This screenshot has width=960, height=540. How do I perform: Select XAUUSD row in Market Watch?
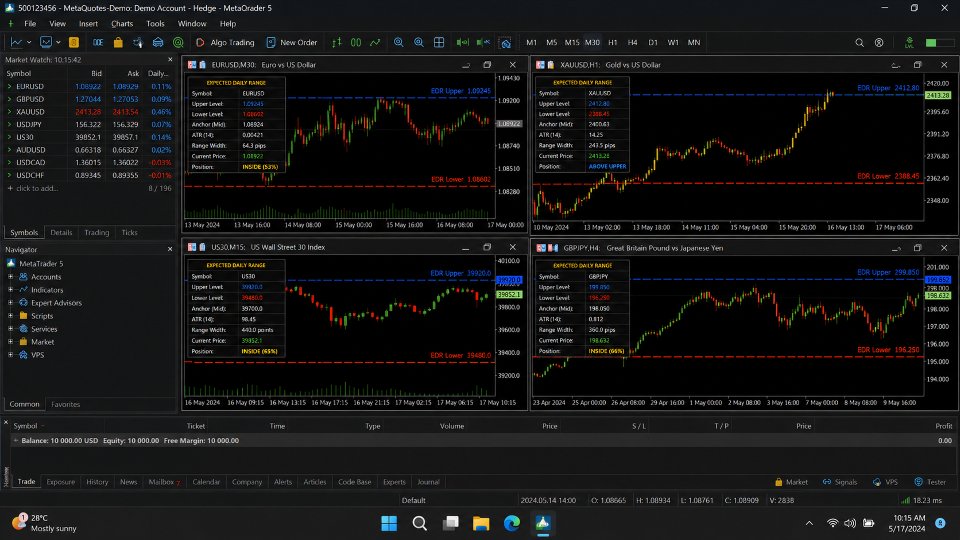click(x=89, y=111)
